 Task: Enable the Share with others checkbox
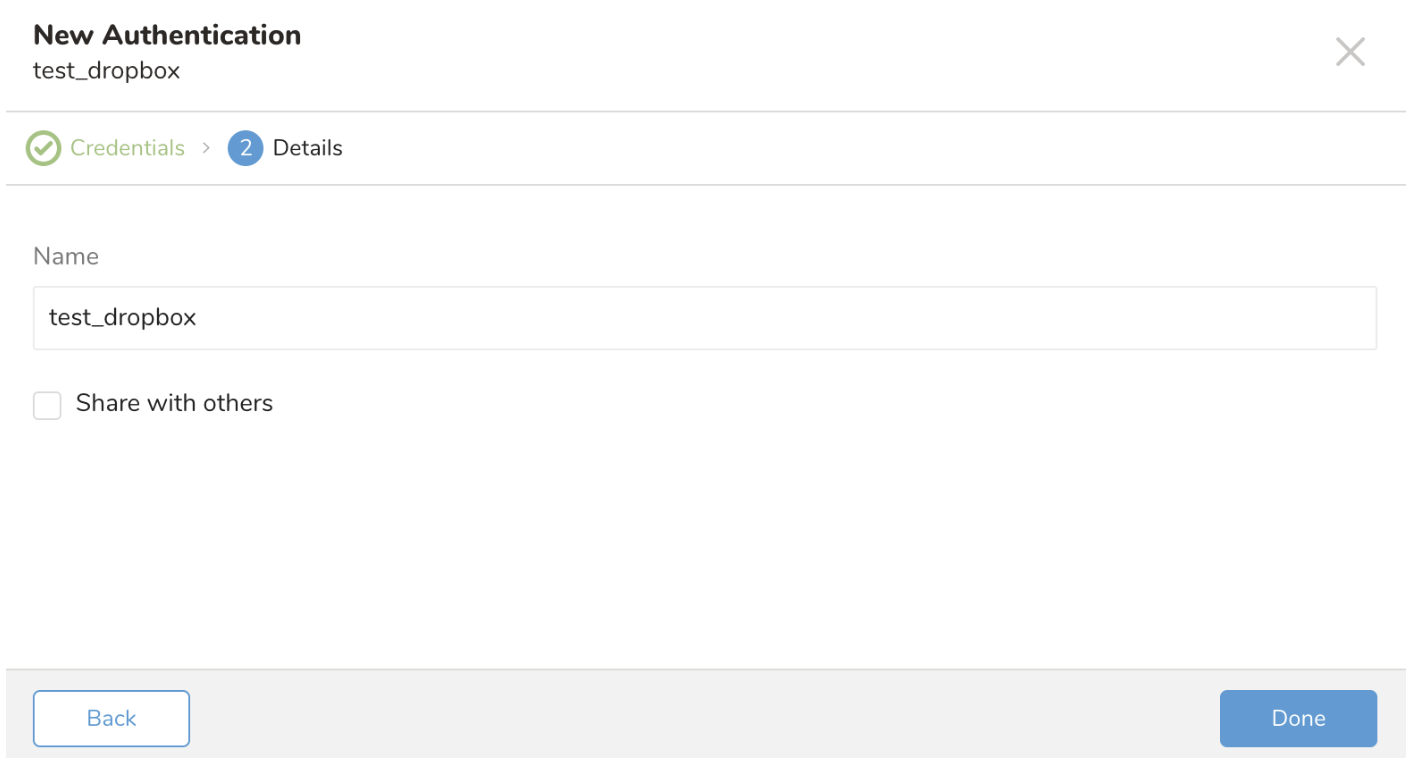click(47, 405)
